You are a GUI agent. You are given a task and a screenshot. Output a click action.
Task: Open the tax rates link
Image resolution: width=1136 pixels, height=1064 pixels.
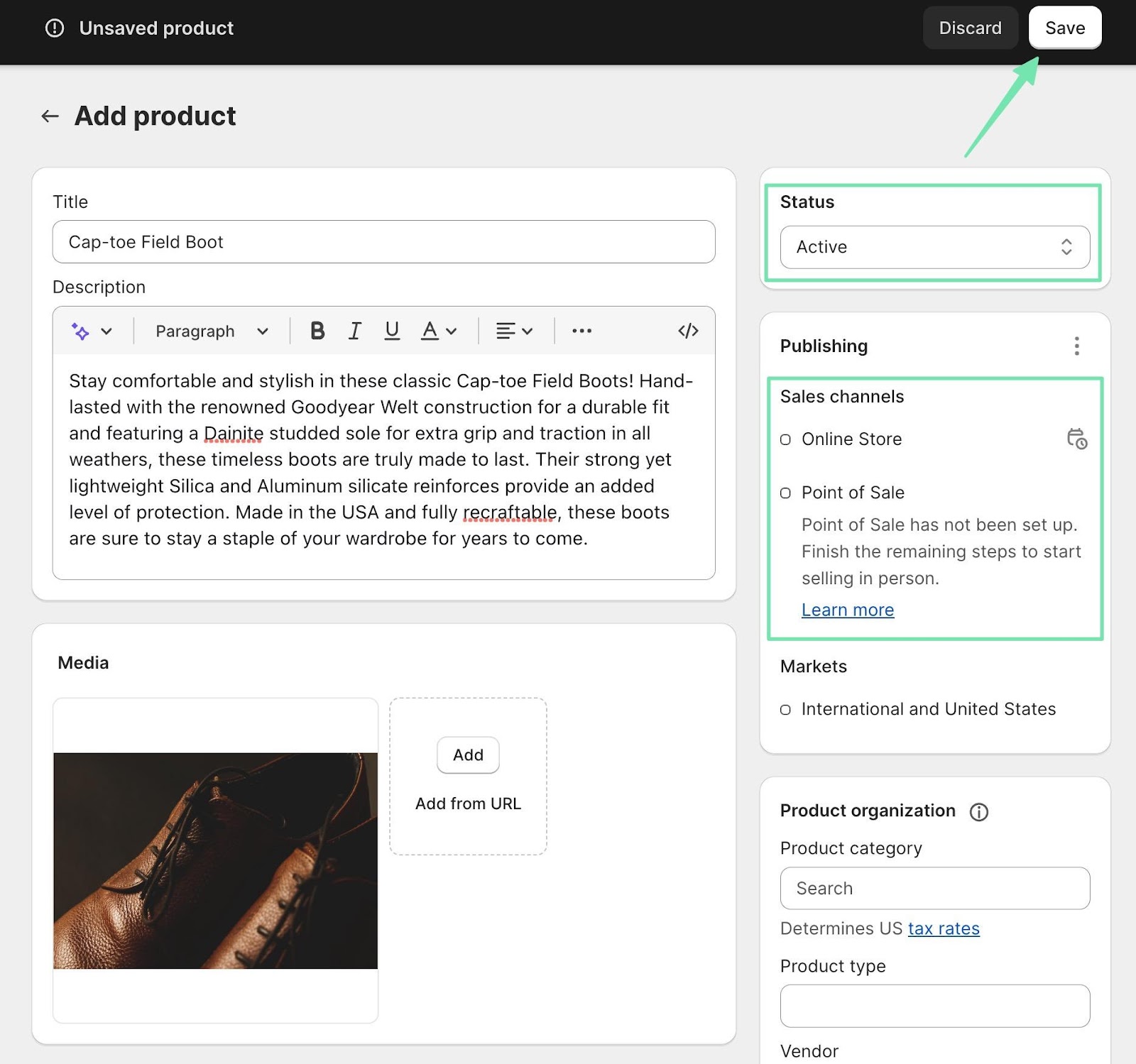[943, 928]
